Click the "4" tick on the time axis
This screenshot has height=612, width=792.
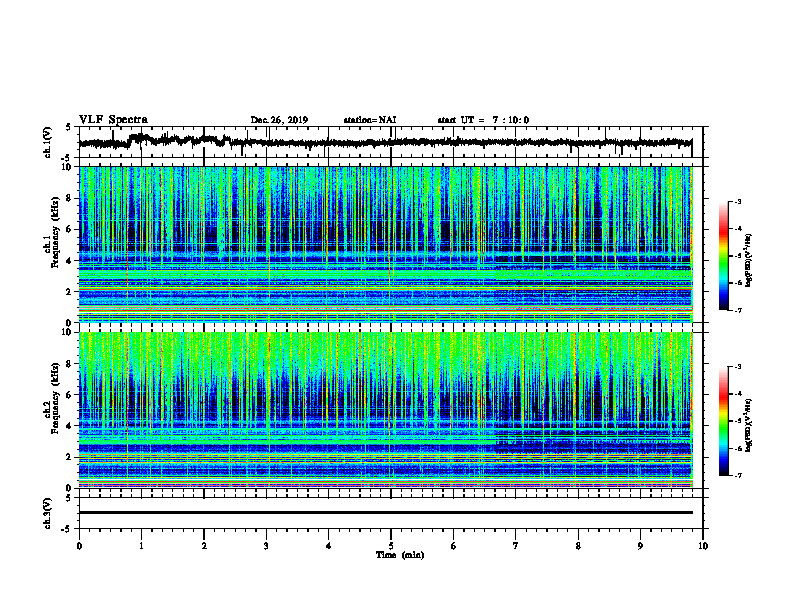[329, 546]
